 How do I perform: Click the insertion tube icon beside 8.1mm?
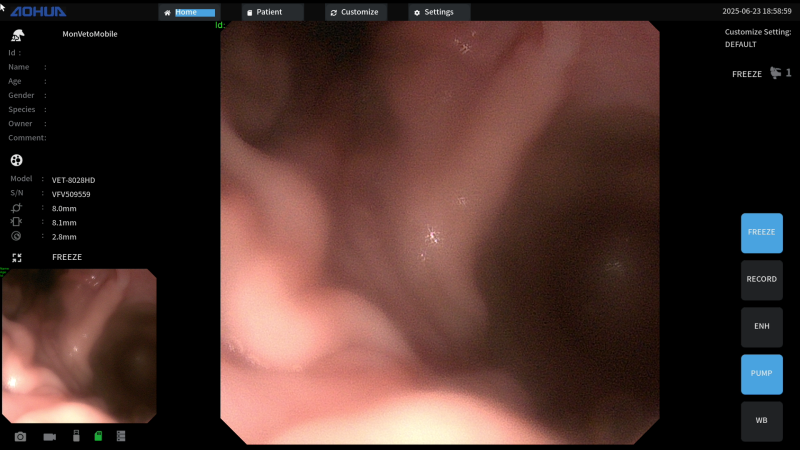(x=16, y=222)
